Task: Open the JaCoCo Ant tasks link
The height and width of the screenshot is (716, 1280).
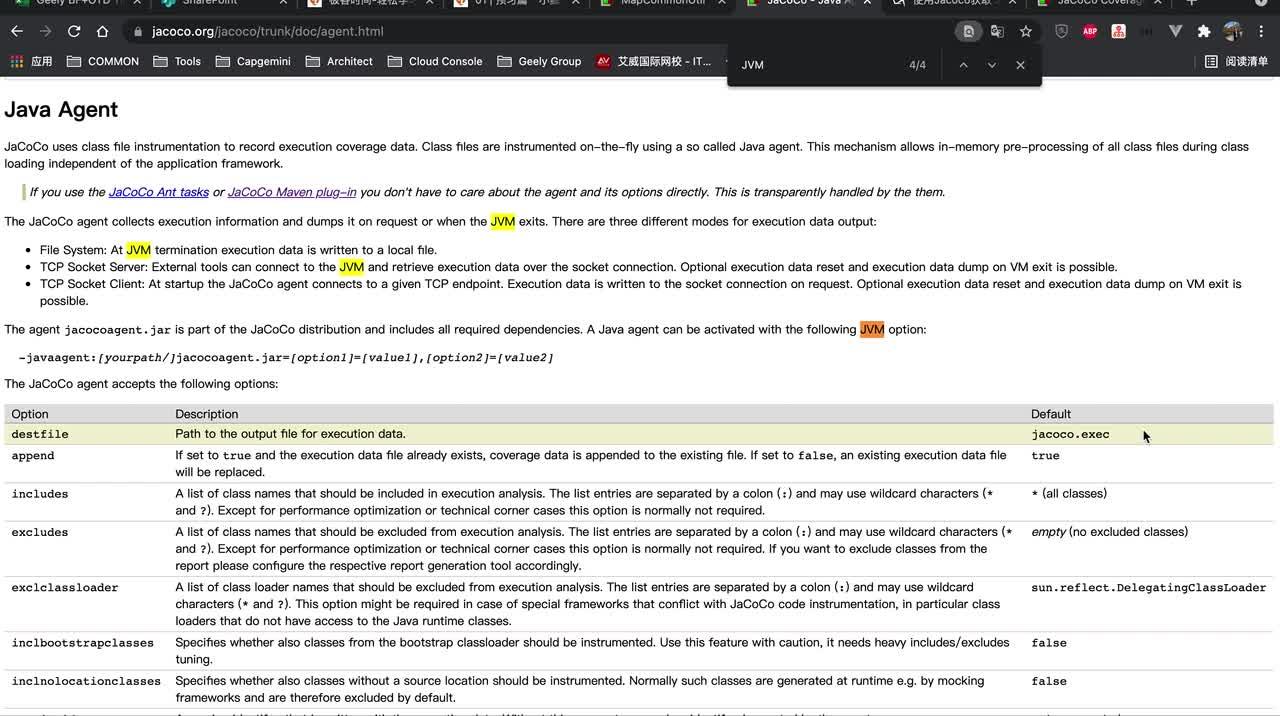Action: [158, 192]
